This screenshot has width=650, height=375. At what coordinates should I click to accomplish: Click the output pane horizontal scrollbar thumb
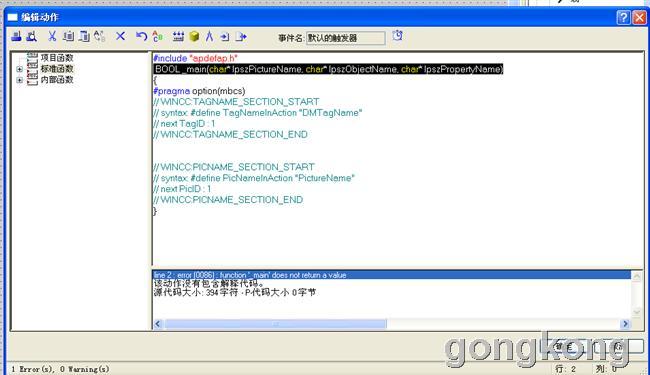click(275, 324)
